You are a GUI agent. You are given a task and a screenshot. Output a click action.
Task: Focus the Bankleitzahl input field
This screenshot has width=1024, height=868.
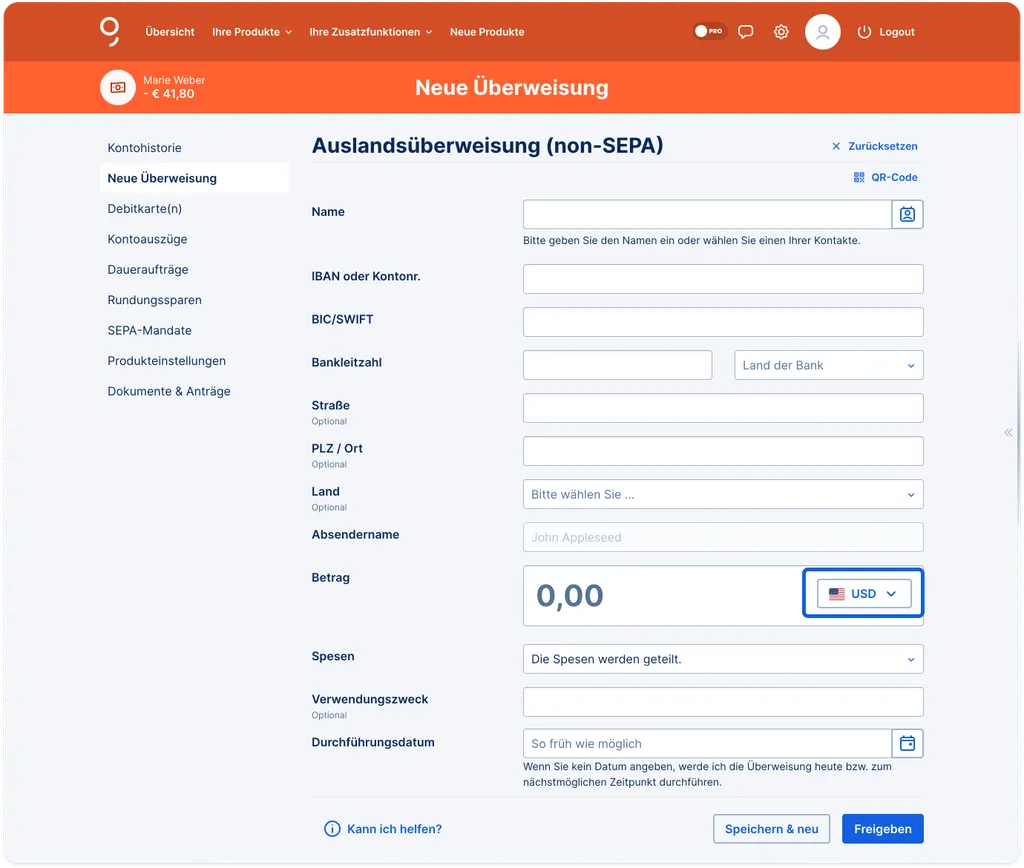tap(617, 365)
